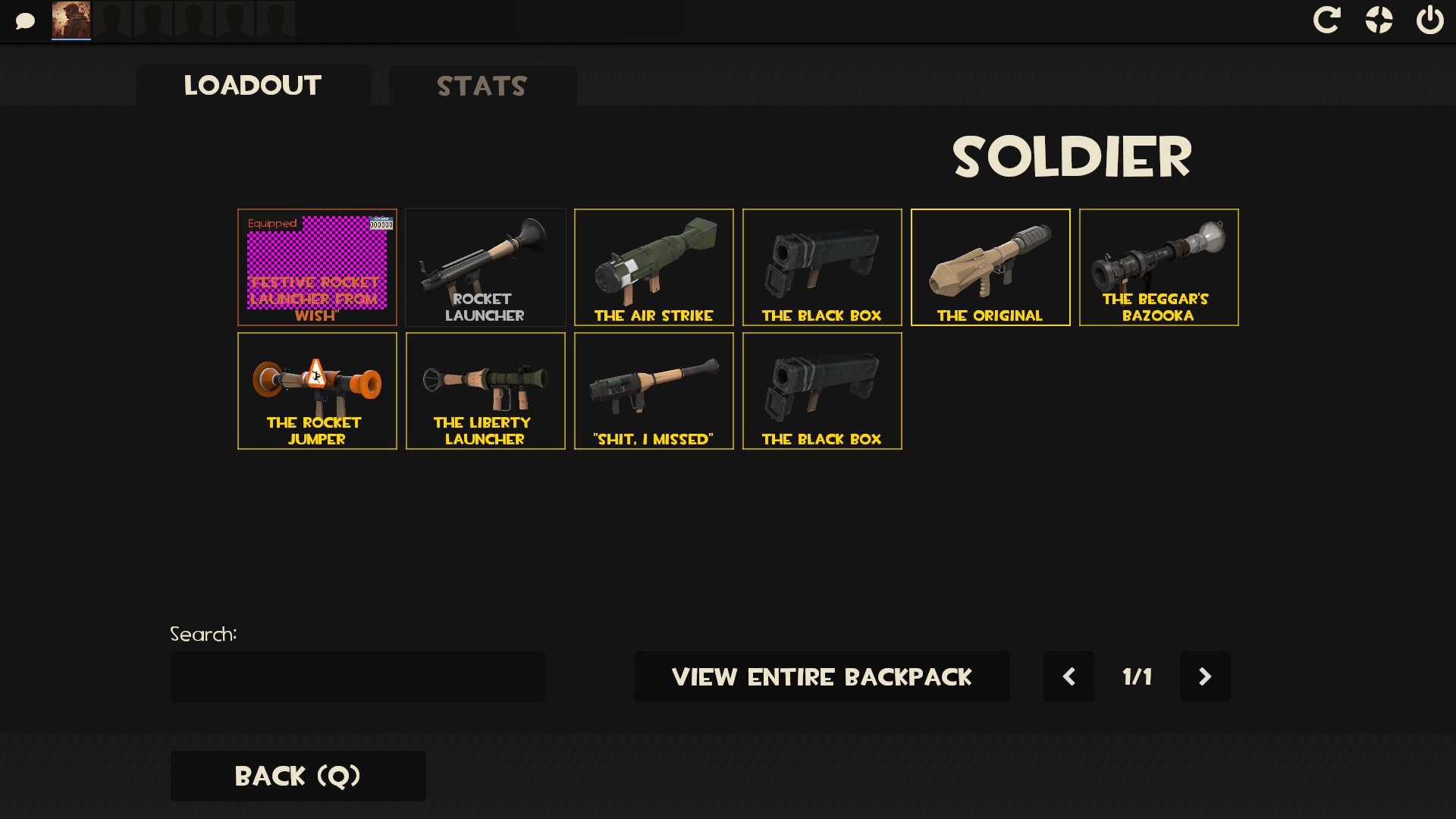Select the player avatar thumbnail

pos(71,20)
